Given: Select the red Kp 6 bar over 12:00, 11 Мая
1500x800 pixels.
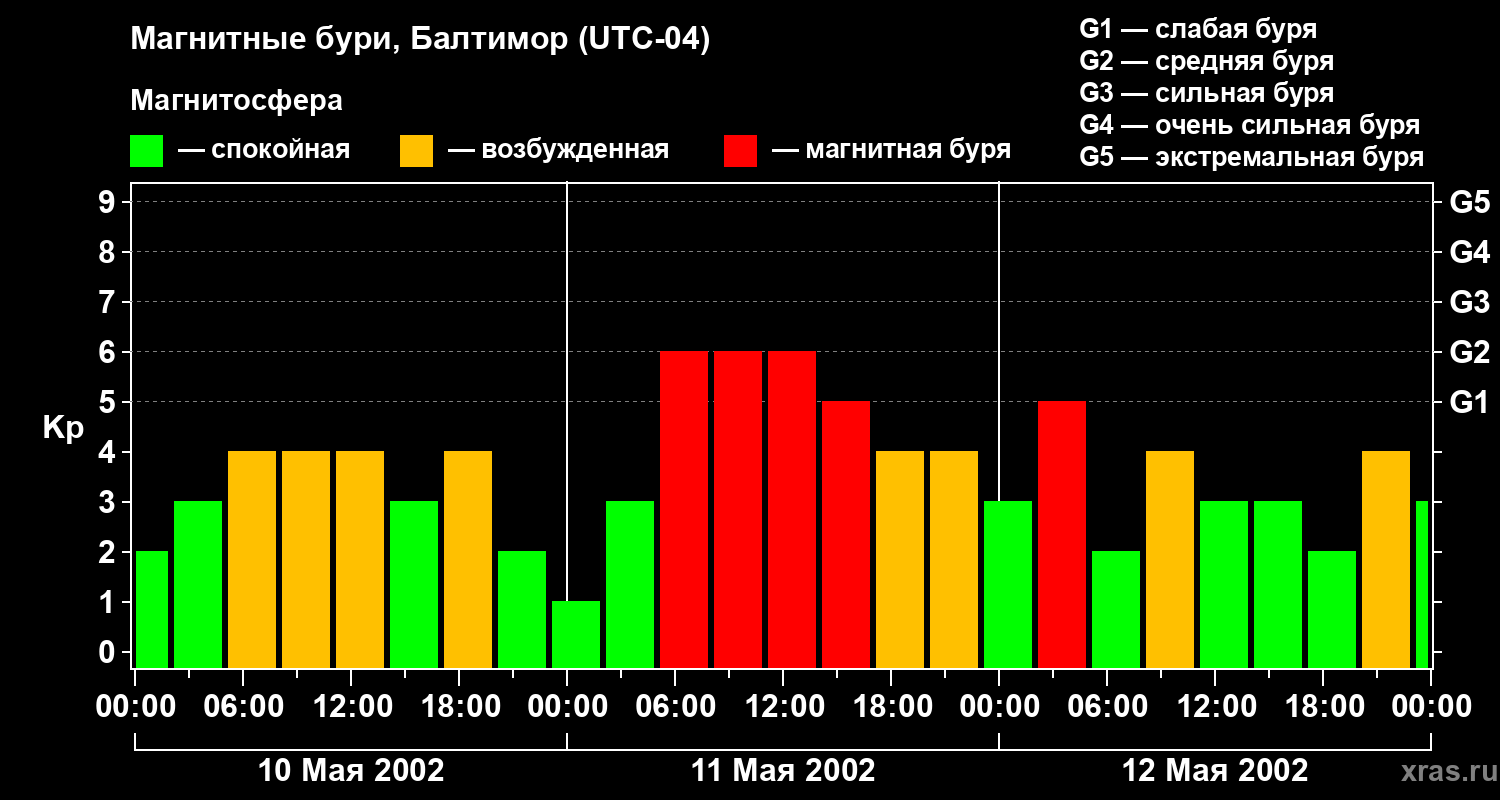Looking at the screenshot, I should pos(792,509).
